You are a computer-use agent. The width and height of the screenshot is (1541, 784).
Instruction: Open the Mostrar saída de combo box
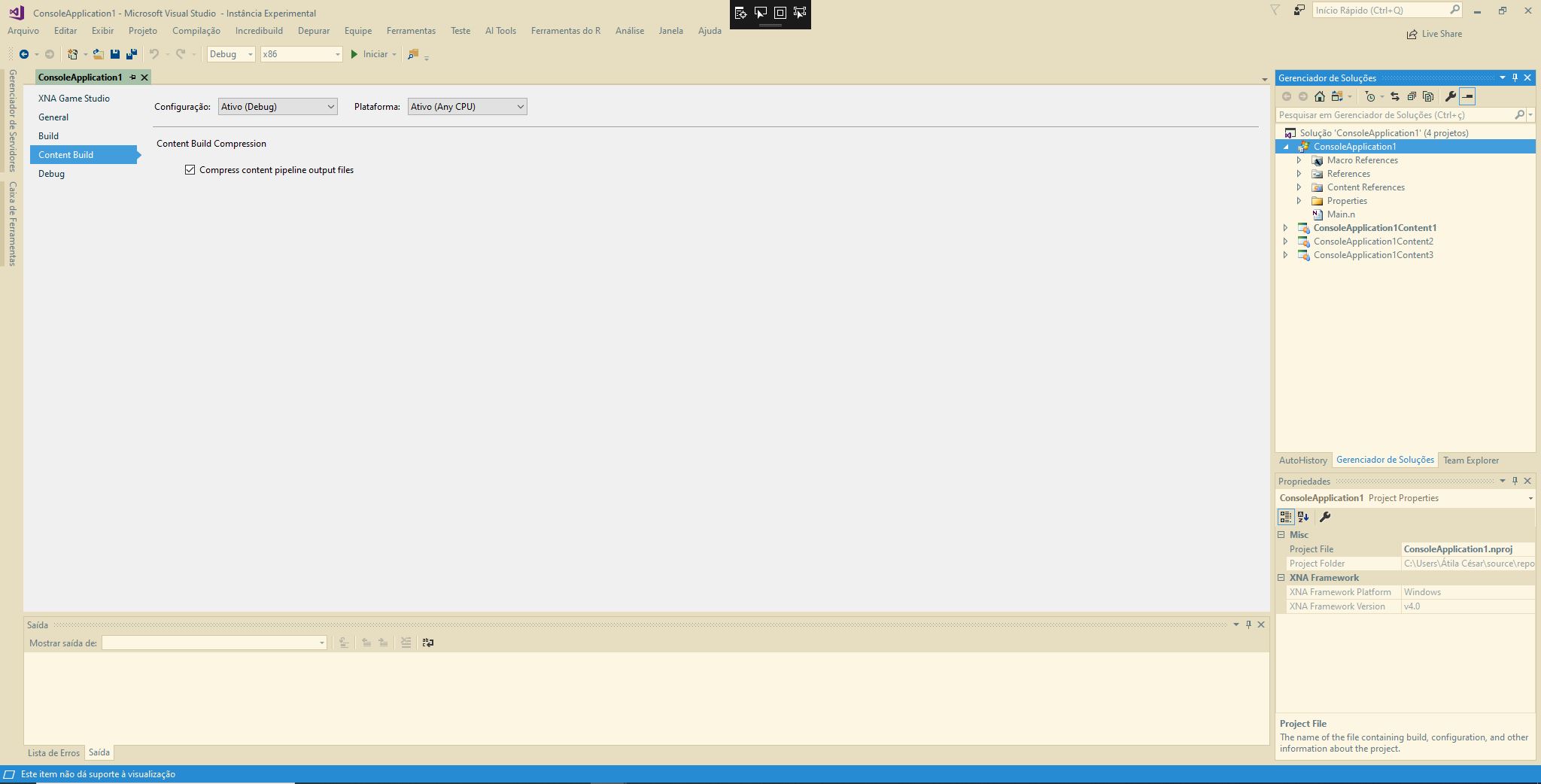[x=213, y=643]
